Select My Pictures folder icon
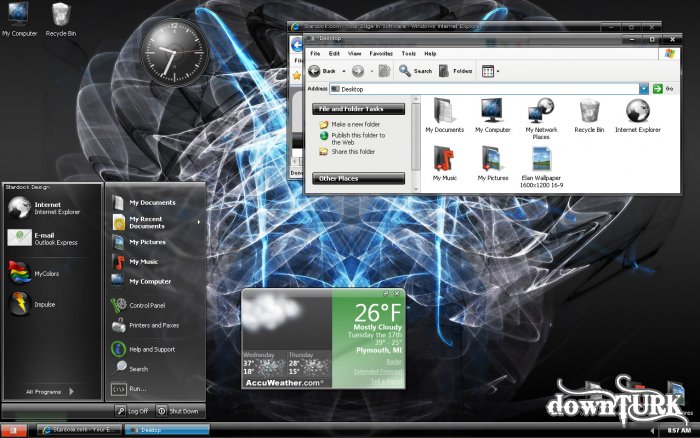Screen dimensions: 700x438 [x=493, y=163]
